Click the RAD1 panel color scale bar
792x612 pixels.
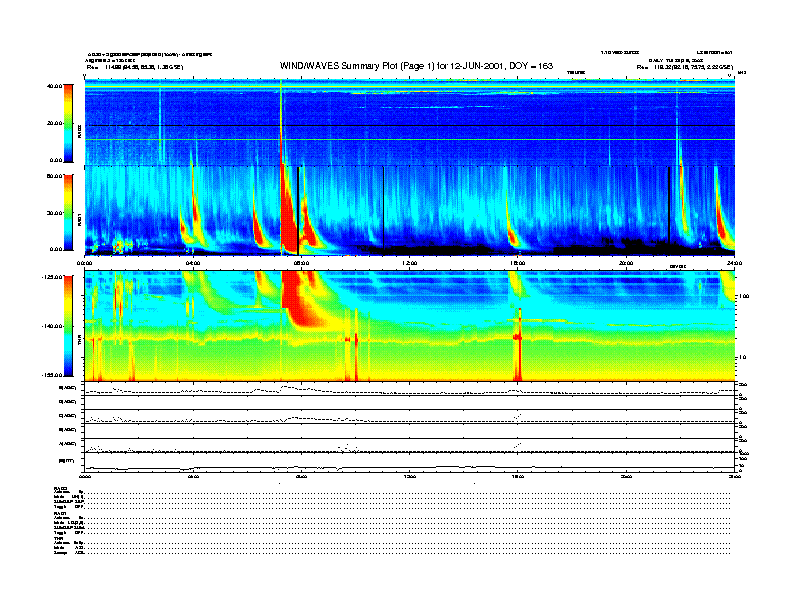click(x=68, y=213)
